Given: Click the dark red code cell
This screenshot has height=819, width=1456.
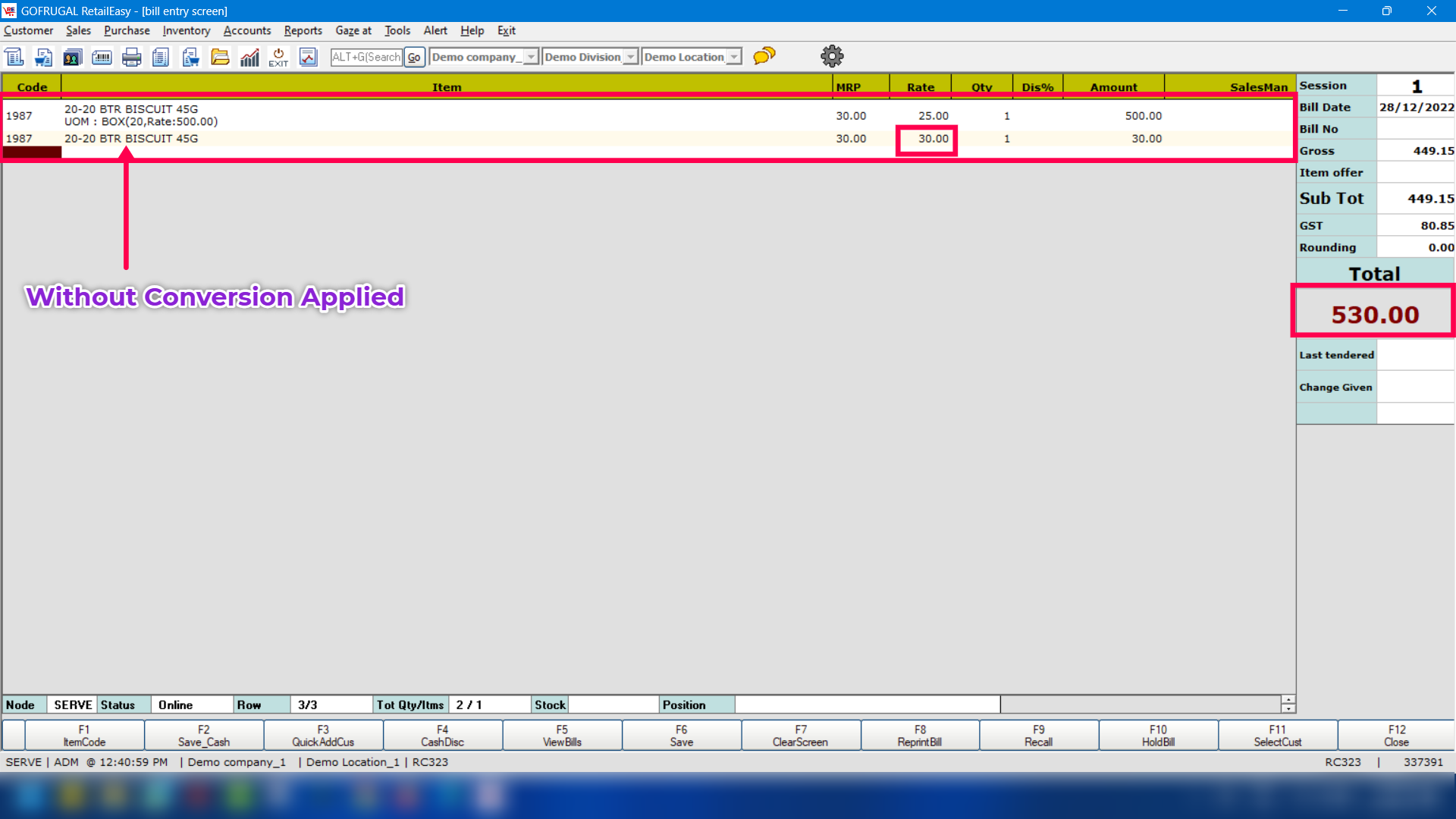Looking at the screenshot, I should coord(32,152).
